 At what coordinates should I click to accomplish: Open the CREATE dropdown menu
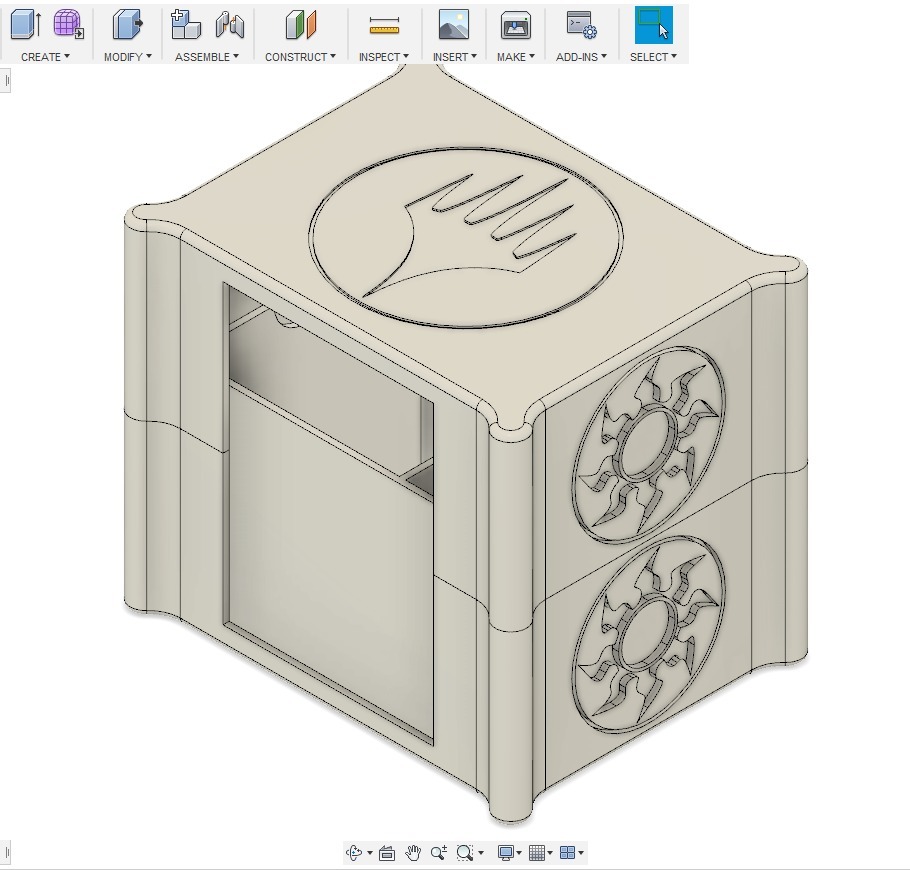click(x=45, y=57)
